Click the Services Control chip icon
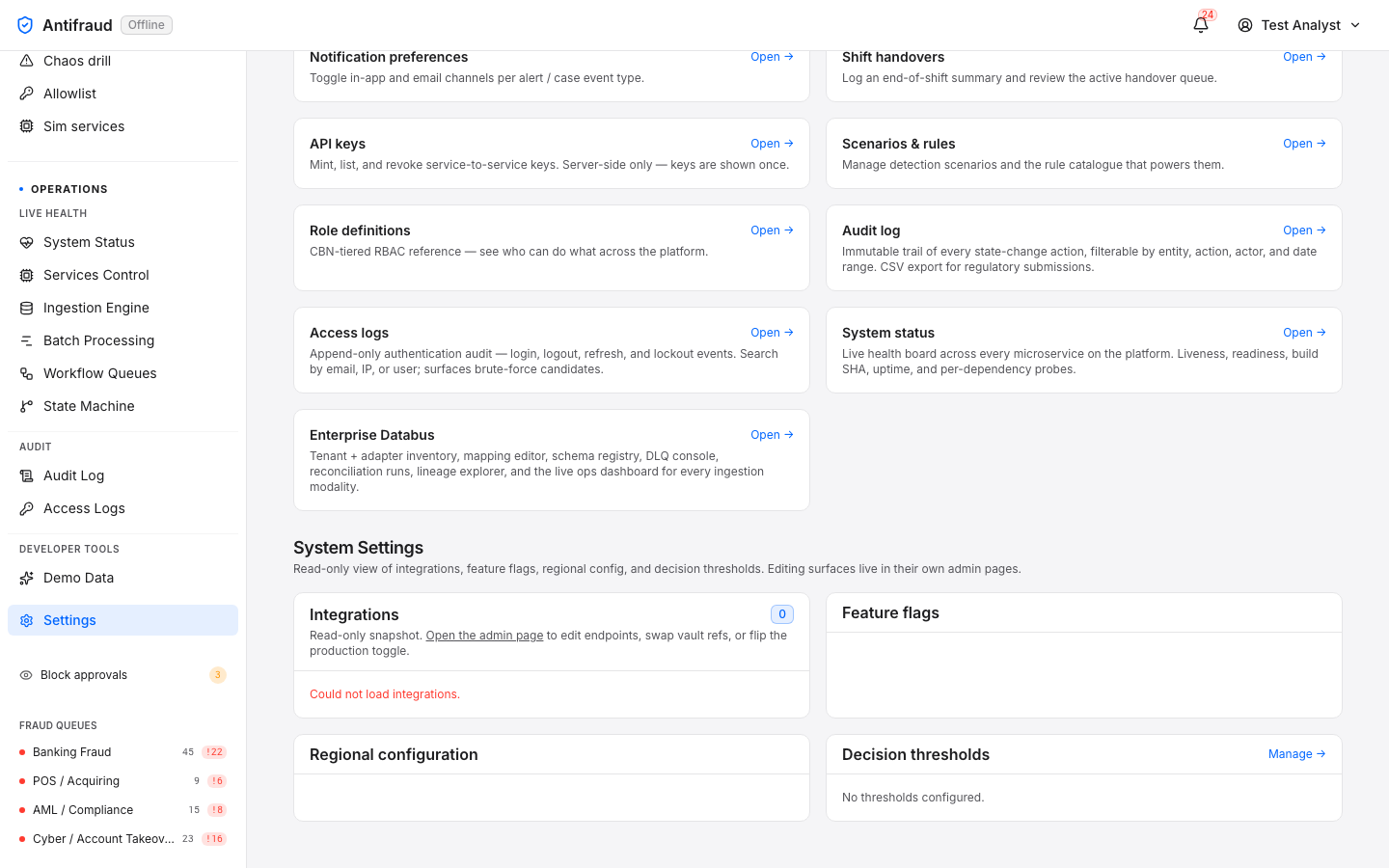1389x868 pixels. click(x=27, y=275)
